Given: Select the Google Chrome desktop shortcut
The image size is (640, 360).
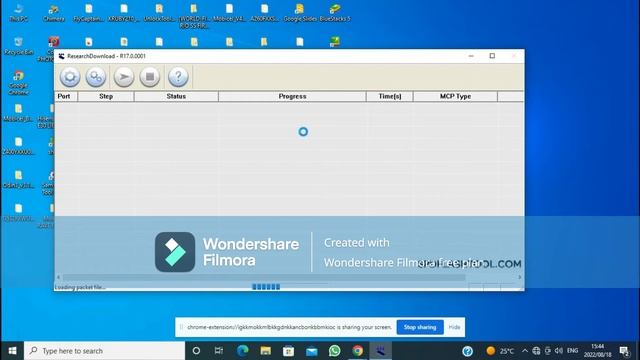Looking at the screenshot, I should pyautogui.click(x=18, y=82).
